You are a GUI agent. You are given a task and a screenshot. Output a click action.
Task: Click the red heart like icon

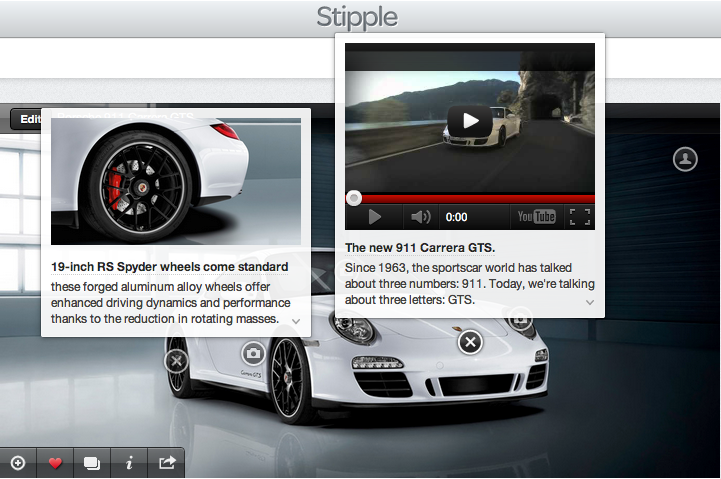55,462
